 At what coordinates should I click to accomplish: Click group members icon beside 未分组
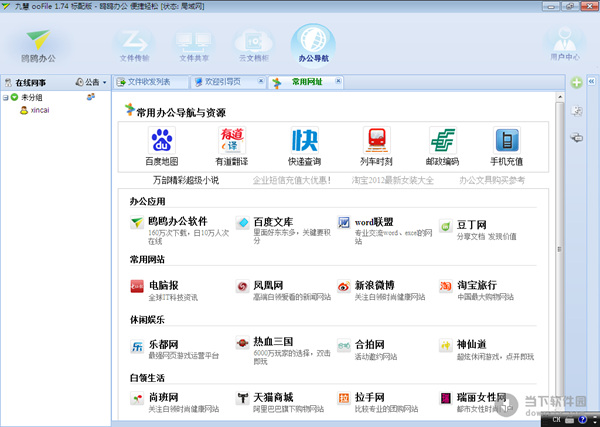[91, 97]
